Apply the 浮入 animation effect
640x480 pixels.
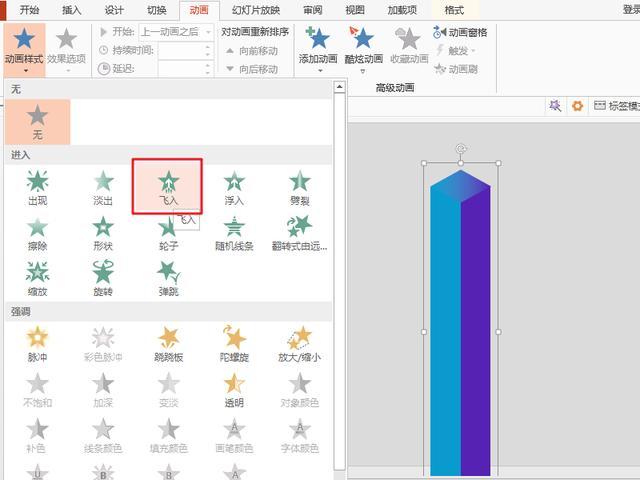(234, 188)
